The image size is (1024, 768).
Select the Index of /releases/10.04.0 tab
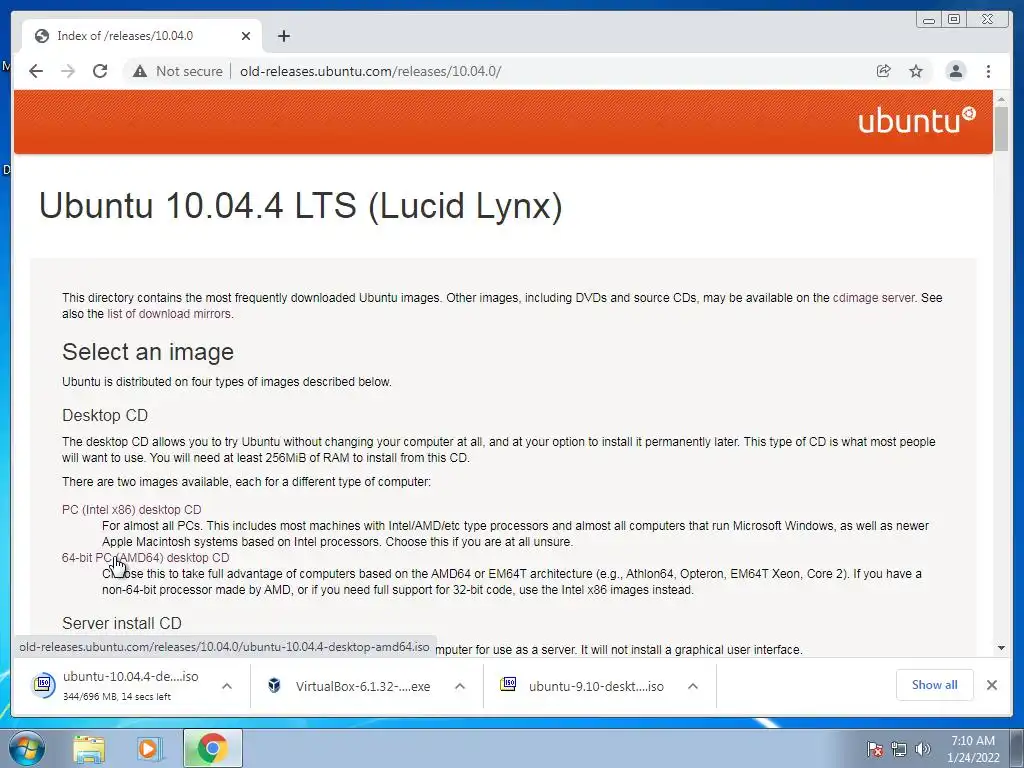coord(142,36)
